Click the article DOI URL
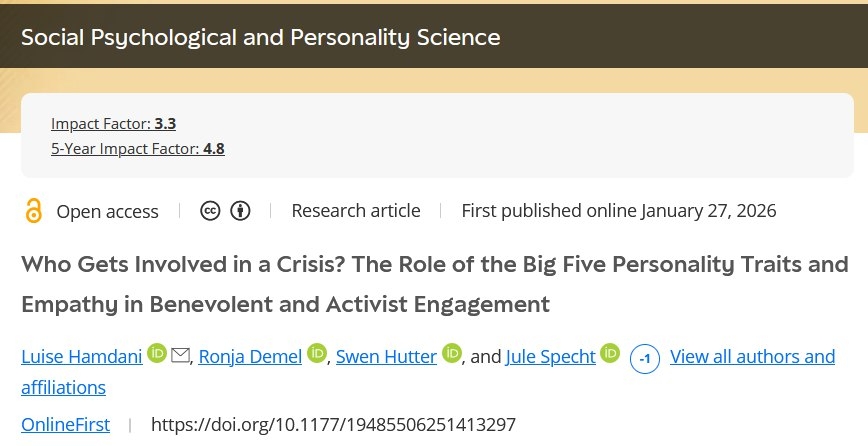Screen dimensions: 868x446 [333, 424]
